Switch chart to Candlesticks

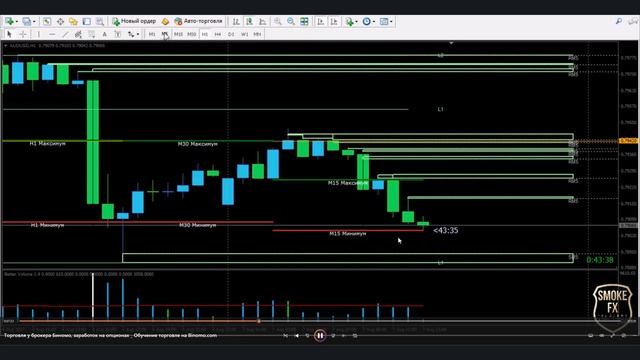click(249, 21)
